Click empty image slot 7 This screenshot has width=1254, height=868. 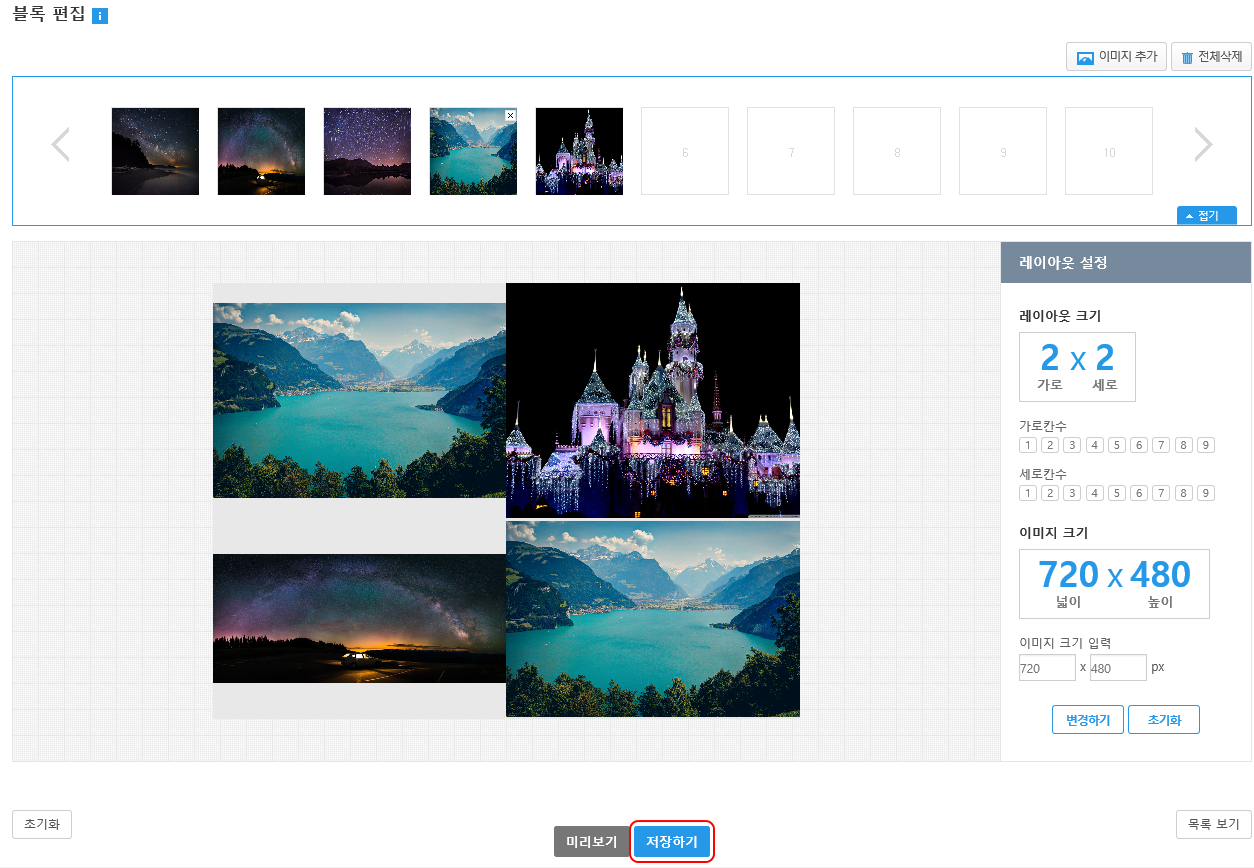point(791,151)
